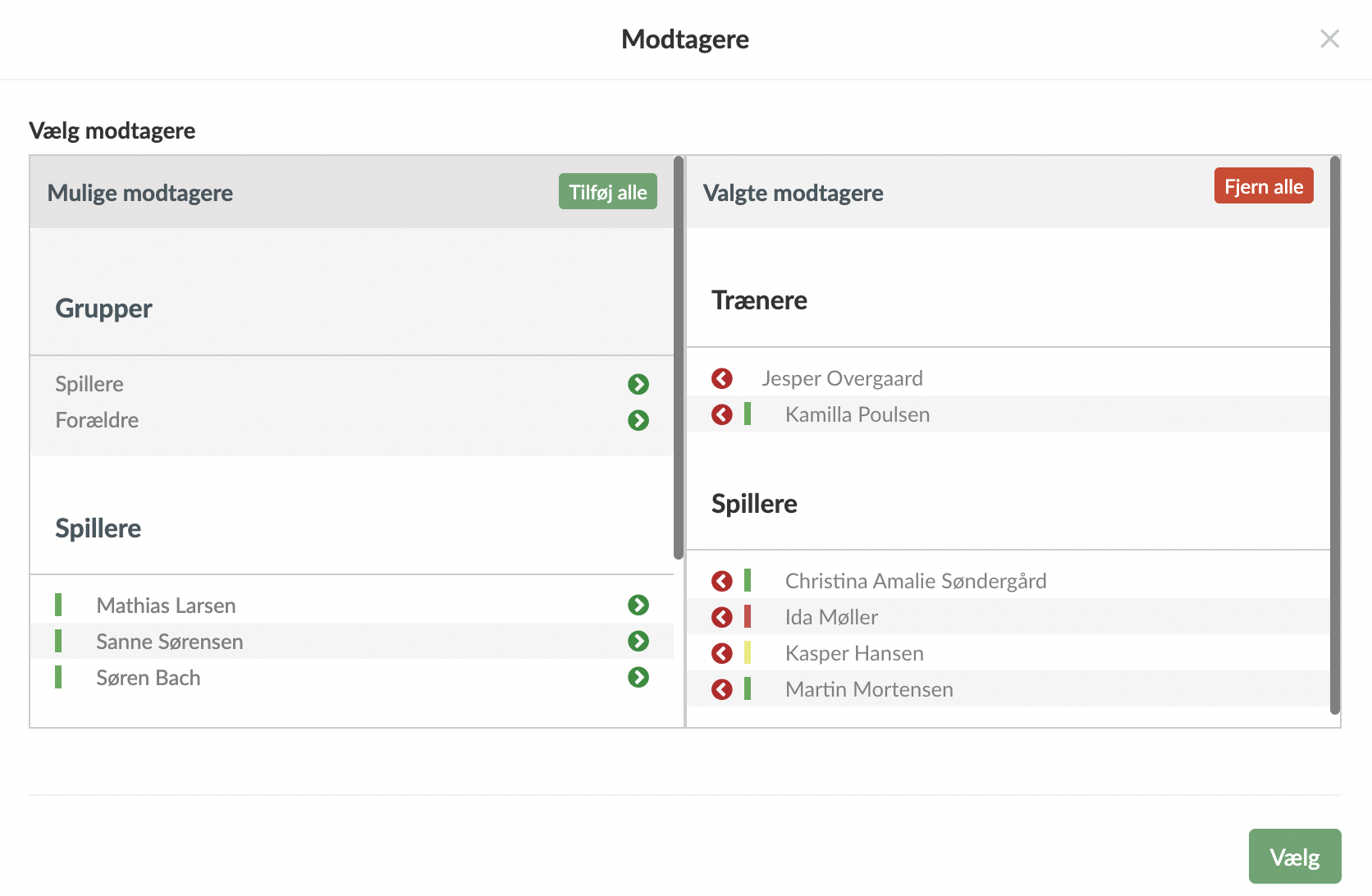This screenshot has height=896, width=1372.
Task: Add Sanne Sørensen with green arrow
Action: tap(638, 641)
